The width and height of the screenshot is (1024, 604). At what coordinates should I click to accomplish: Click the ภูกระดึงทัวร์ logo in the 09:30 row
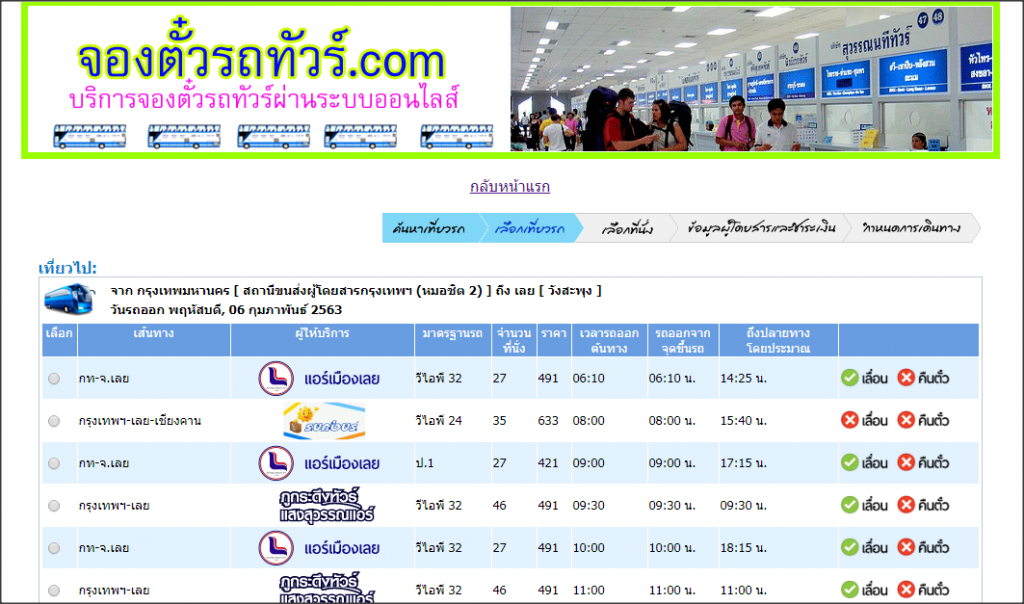click(326, 505)
